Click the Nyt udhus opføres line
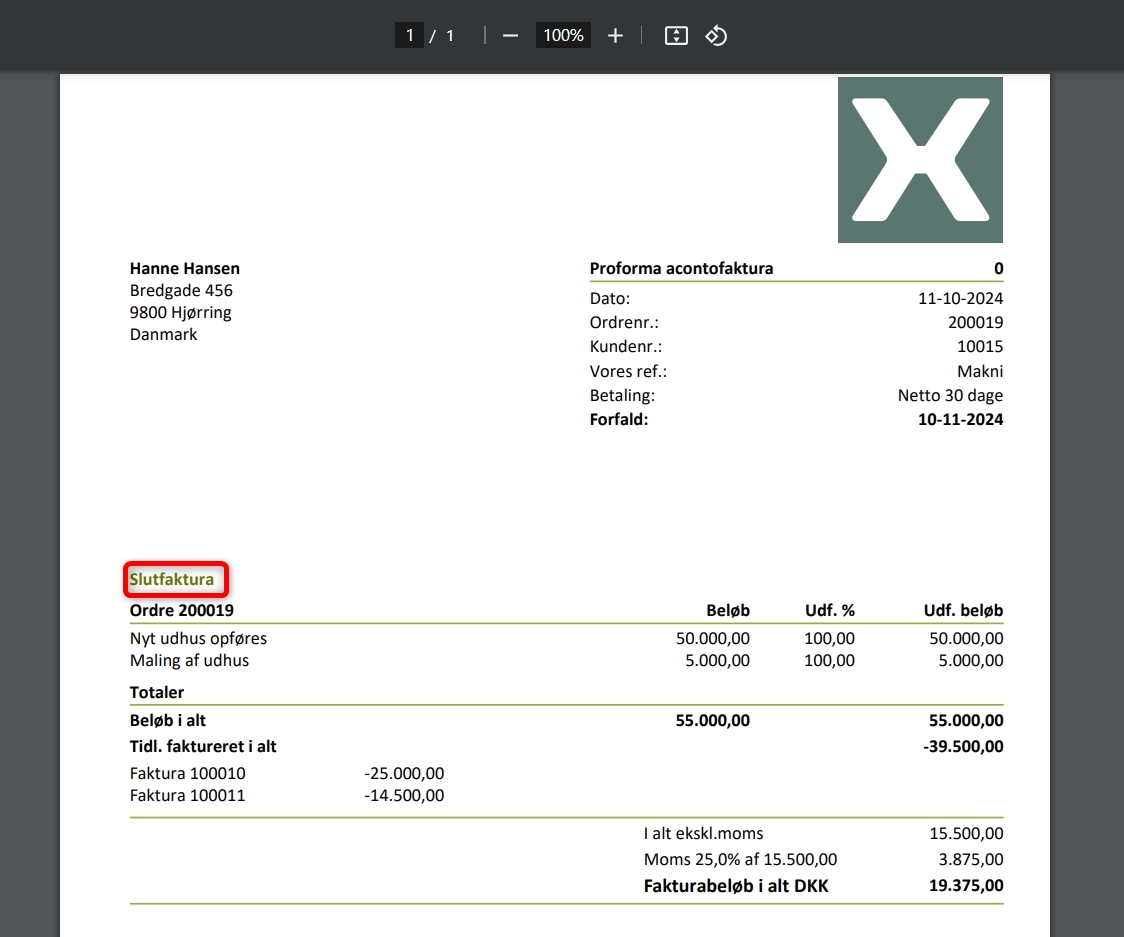 coord(198,638)
